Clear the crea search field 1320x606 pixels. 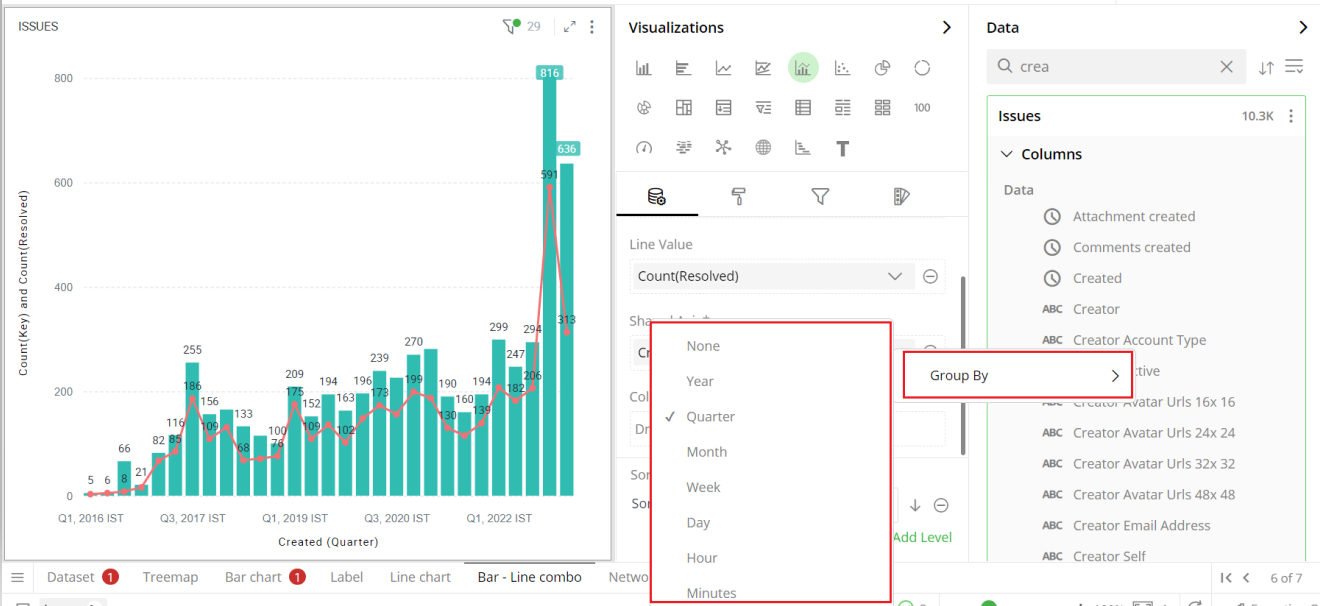tap(1227, 67)
